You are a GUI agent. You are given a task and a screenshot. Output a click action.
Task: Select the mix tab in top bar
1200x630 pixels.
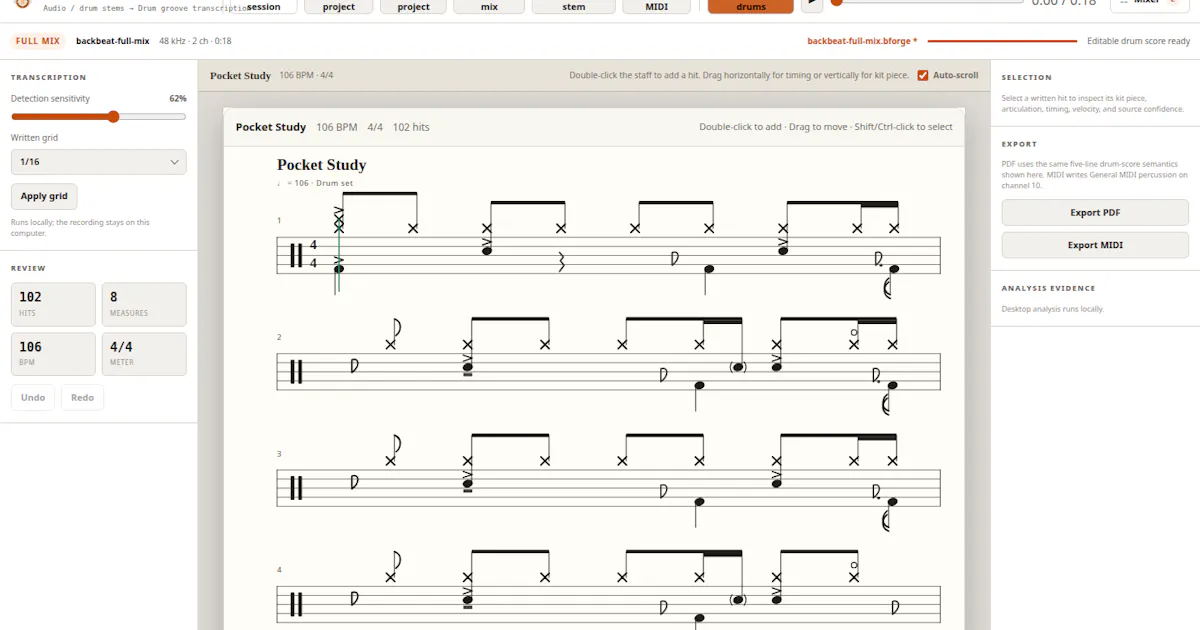(489, 6)
